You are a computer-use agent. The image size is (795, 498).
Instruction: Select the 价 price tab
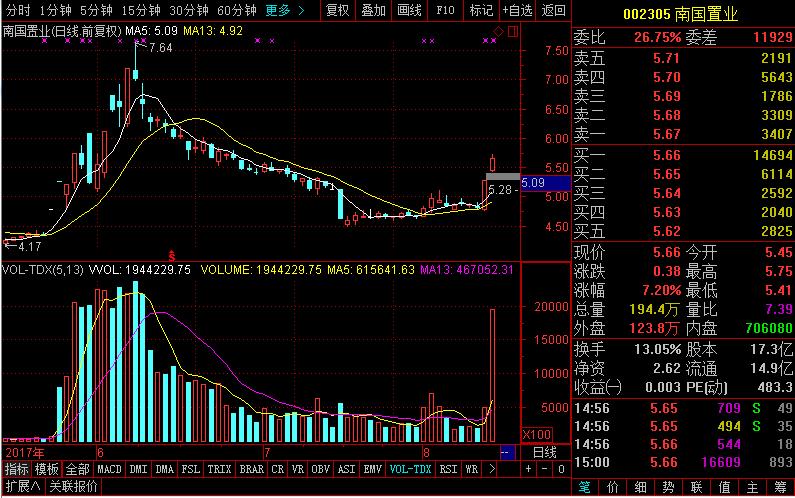(x=612, y=487)
